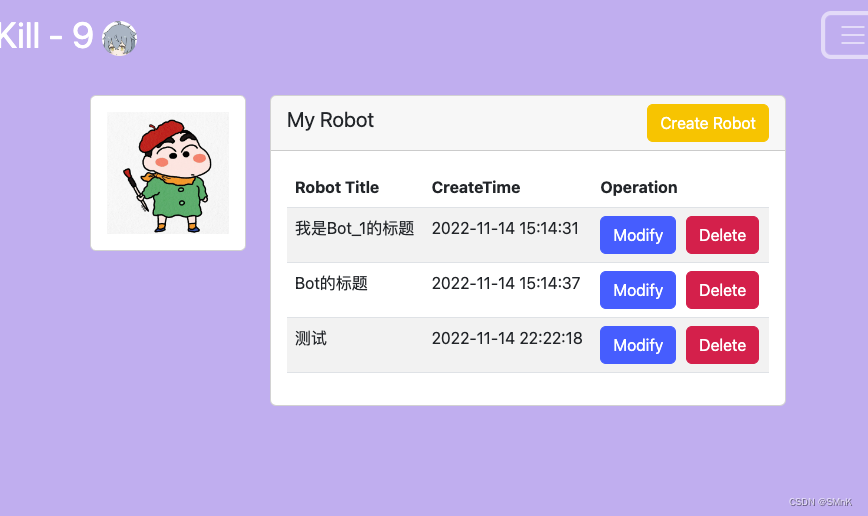
Task: Click the Create Robot button
Action: coord(707,123)
